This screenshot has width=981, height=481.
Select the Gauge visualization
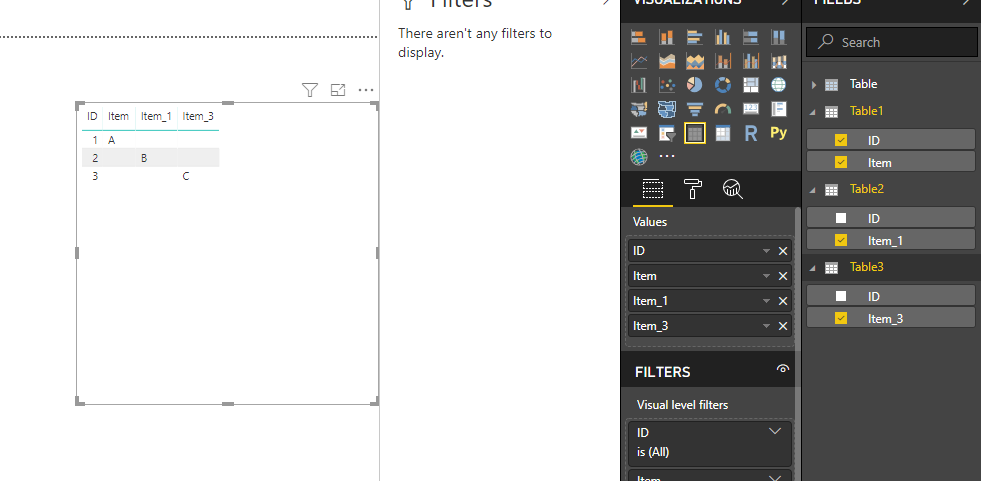tap(723, 109)
